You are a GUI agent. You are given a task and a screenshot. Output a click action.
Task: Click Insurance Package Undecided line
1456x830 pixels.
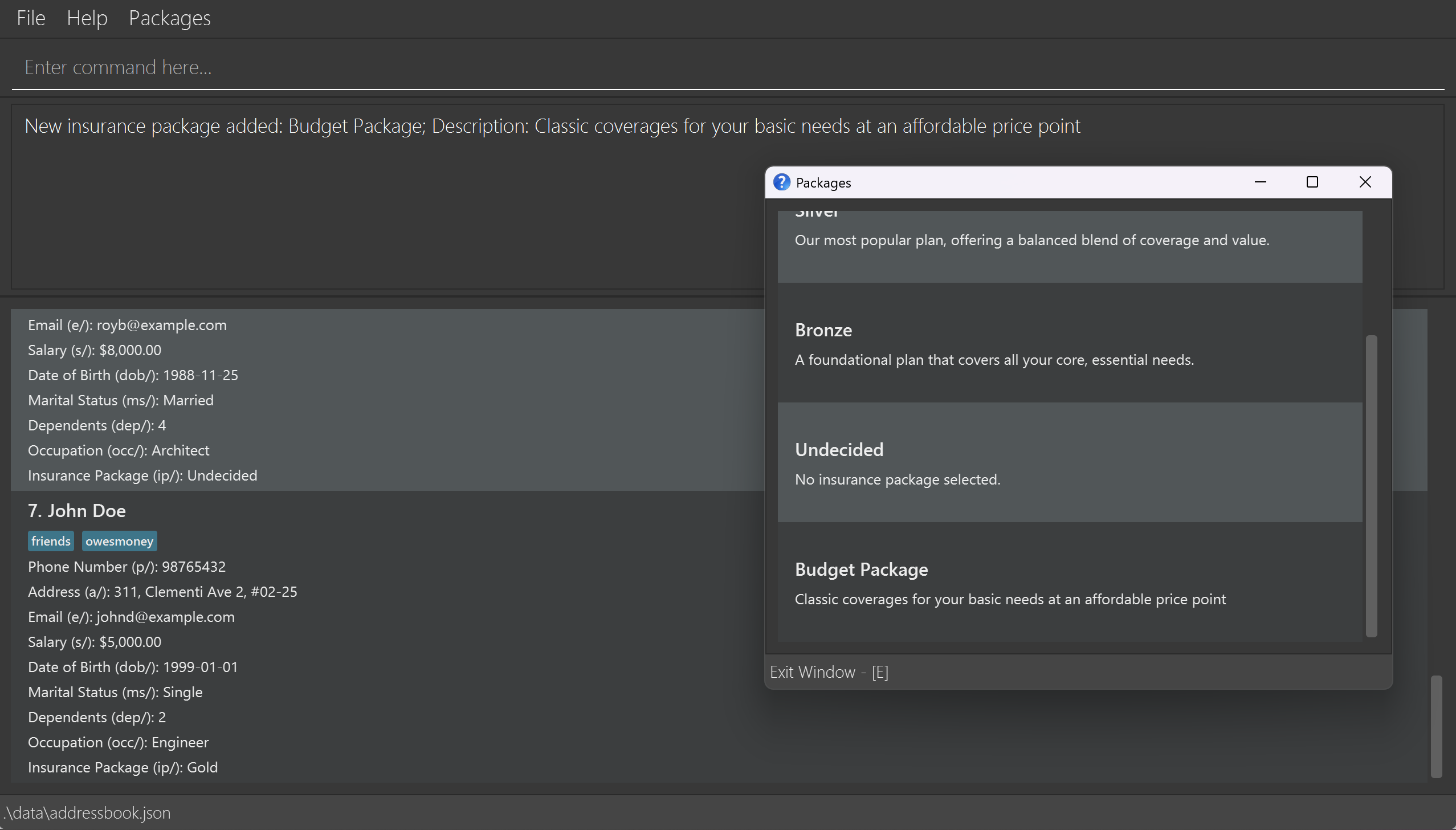(142, 475)
